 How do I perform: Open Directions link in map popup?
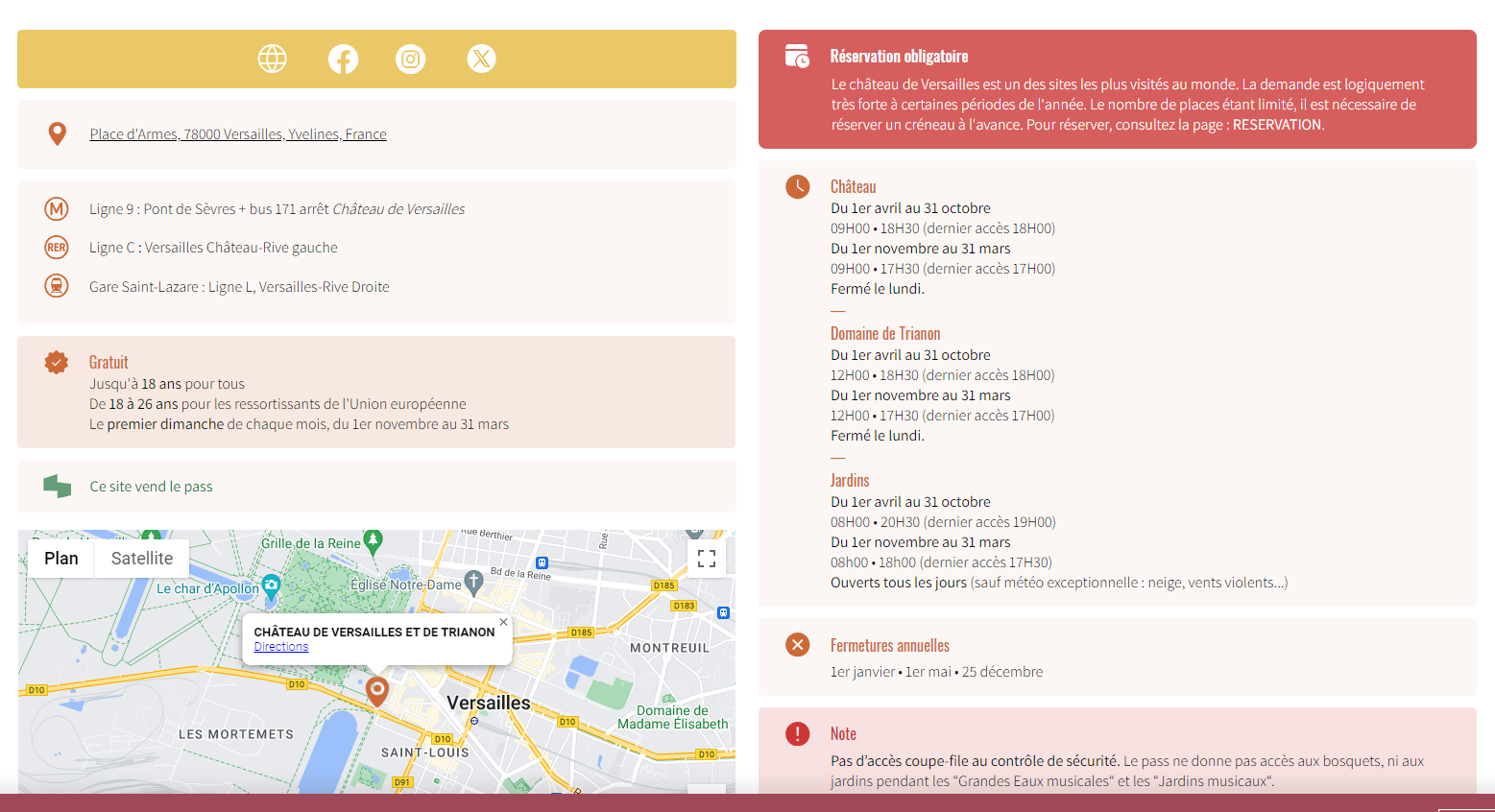[x=281, y=647]
